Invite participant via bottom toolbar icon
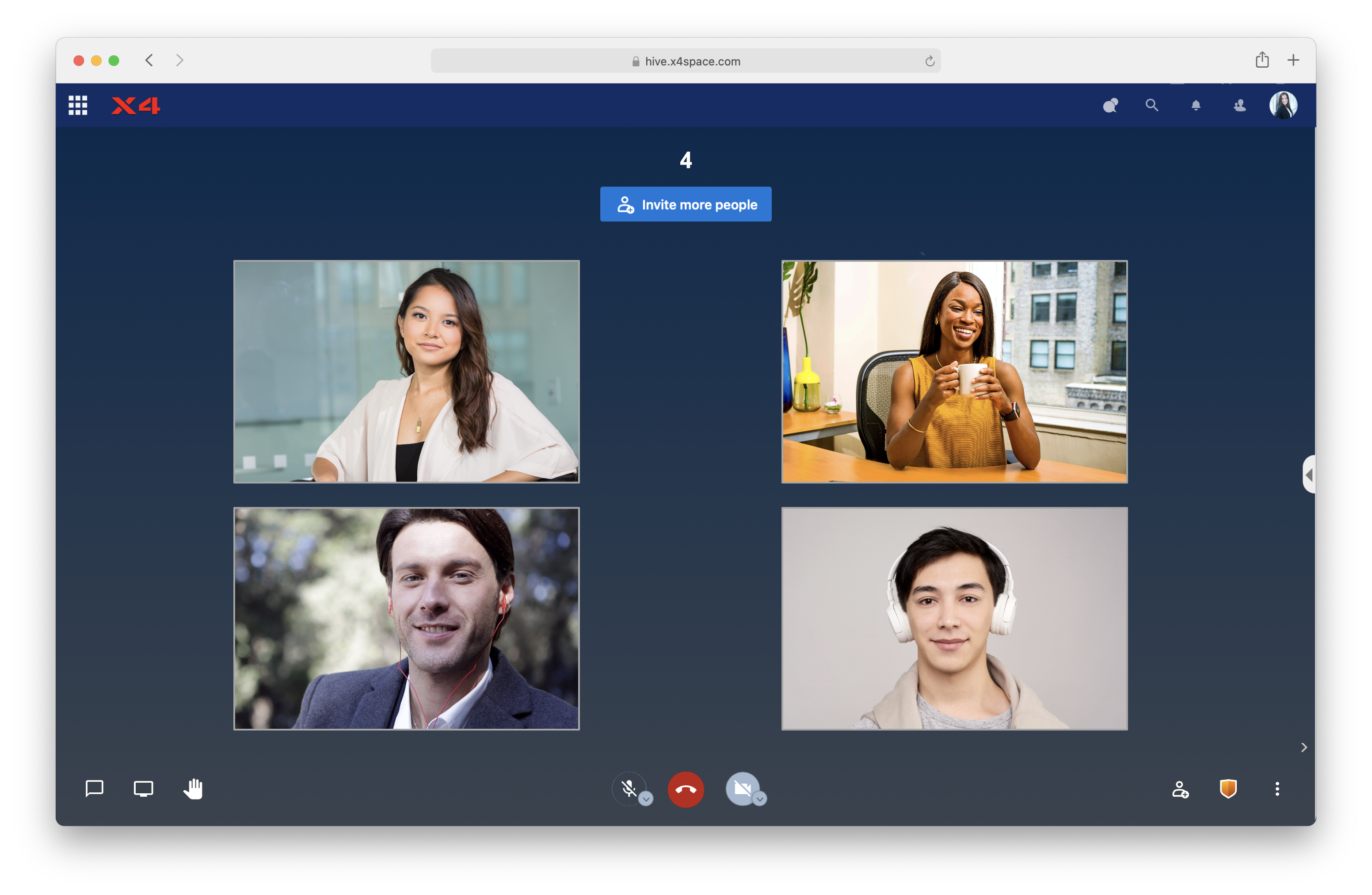The height and width of the screenshot is (895, 1372). pyautogui.click(x=1180, y=789)
